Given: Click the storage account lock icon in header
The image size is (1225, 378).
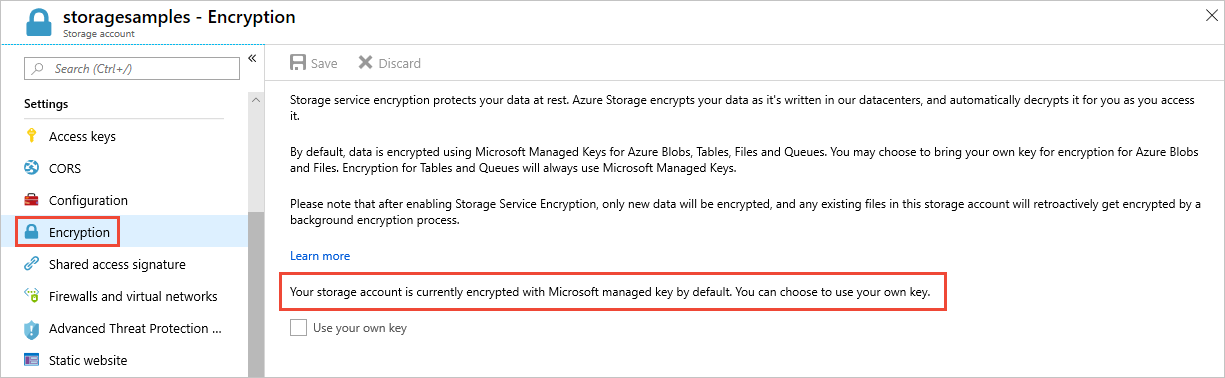Looking at the screenshot, I should tap(38, 22).
